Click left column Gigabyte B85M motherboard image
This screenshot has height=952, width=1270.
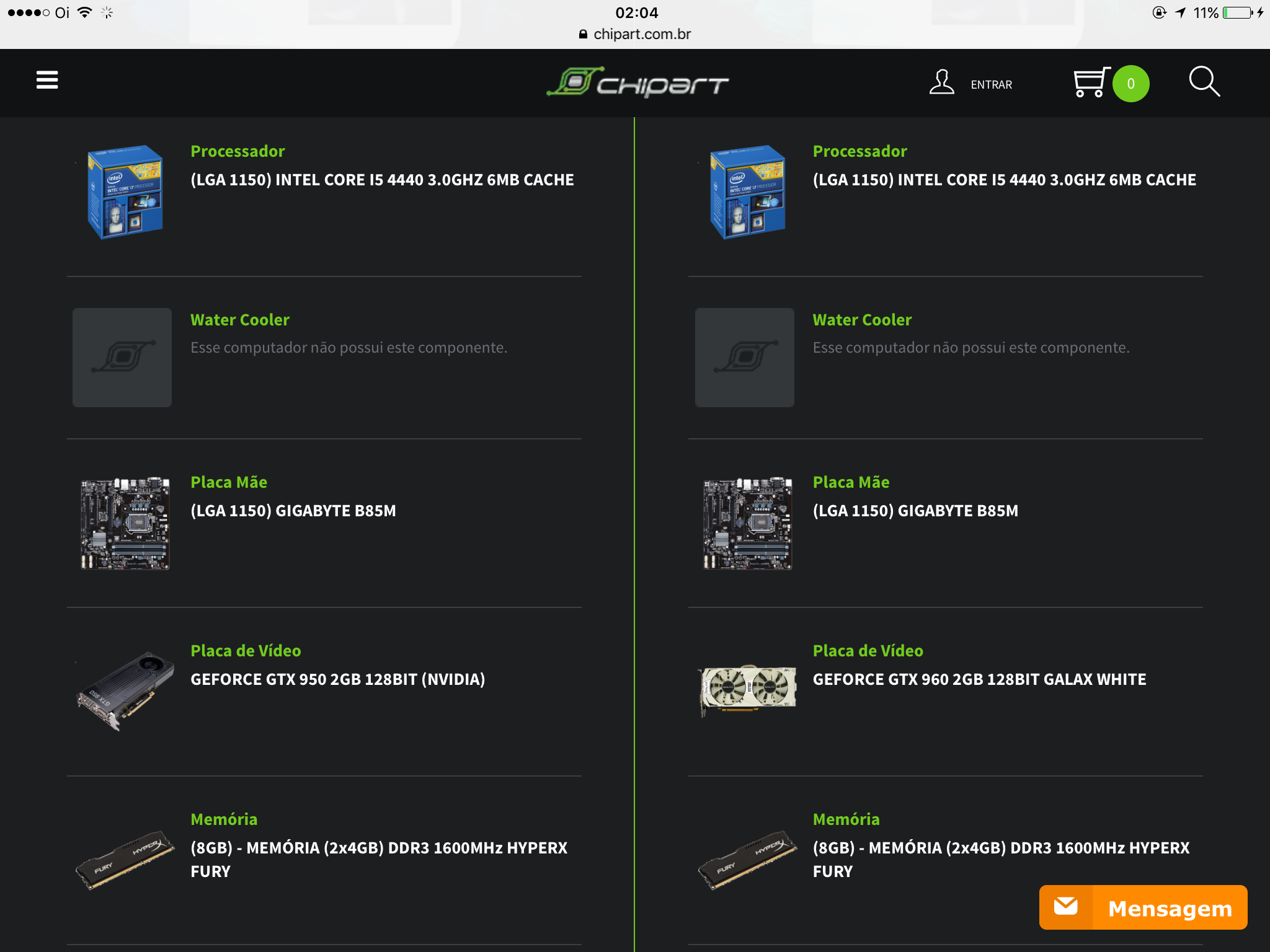[x=125, y=524]
